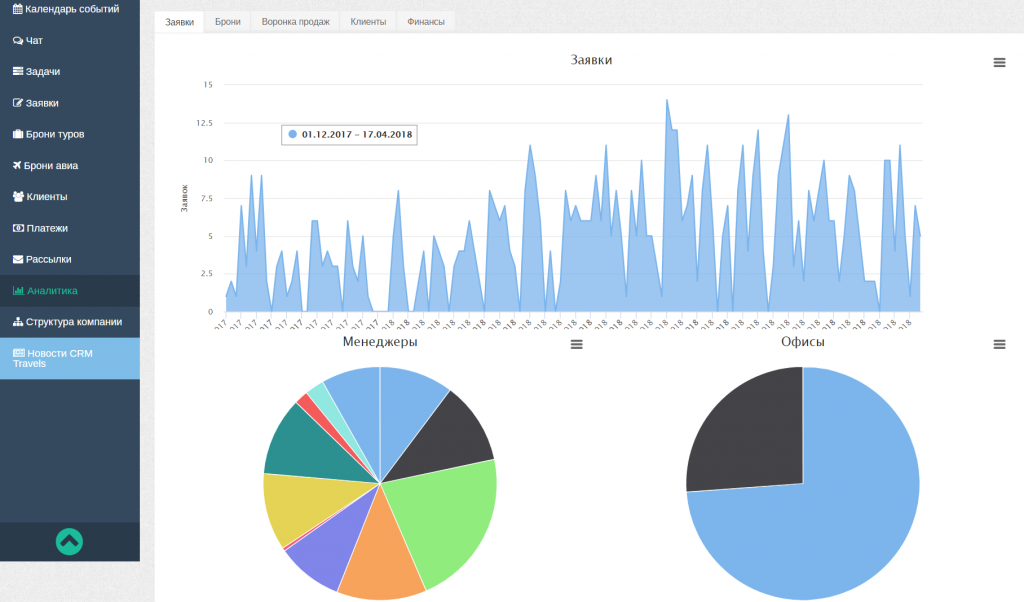
Task: Open the Финансы tab
Action: click(x=426, y=22)
